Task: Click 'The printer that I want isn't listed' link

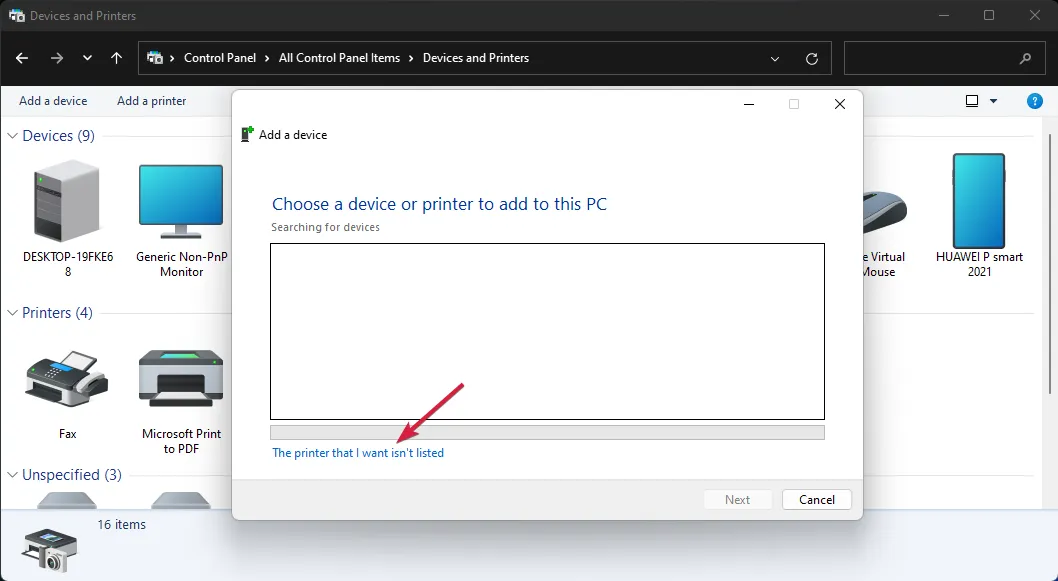Action: click(358, 453)
